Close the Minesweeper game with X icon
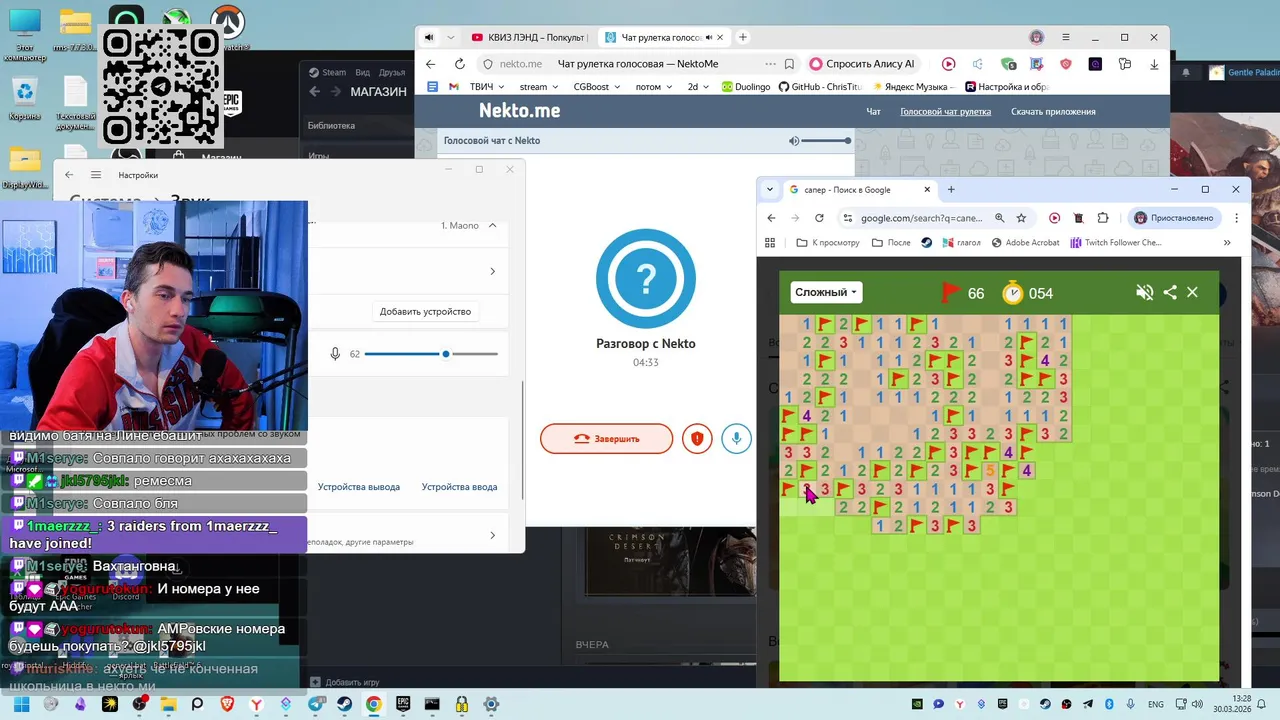Viewport: 1280px width, 720px height. point(1192,292)
